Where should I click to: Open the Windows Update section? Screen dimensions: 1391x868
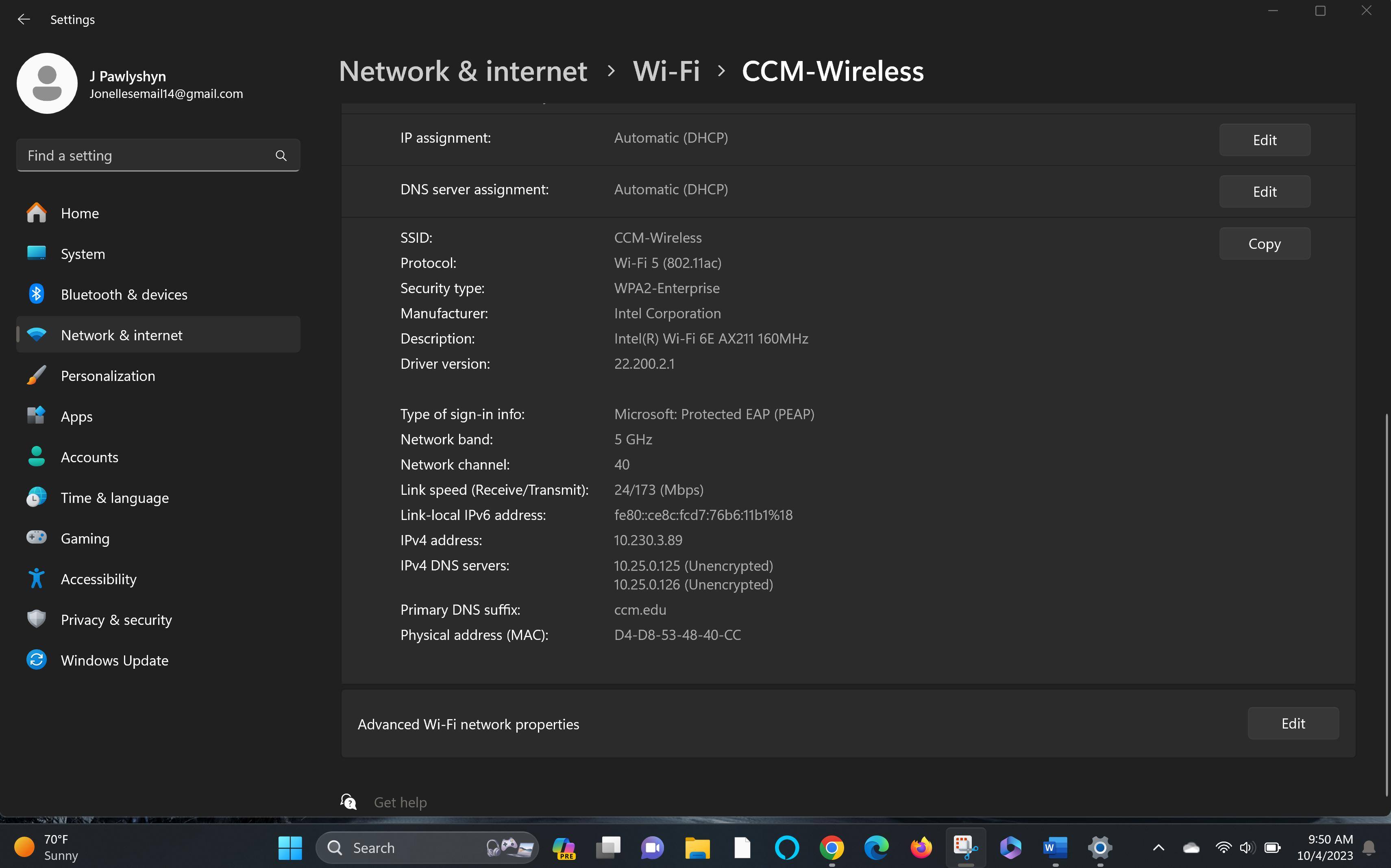114,660
